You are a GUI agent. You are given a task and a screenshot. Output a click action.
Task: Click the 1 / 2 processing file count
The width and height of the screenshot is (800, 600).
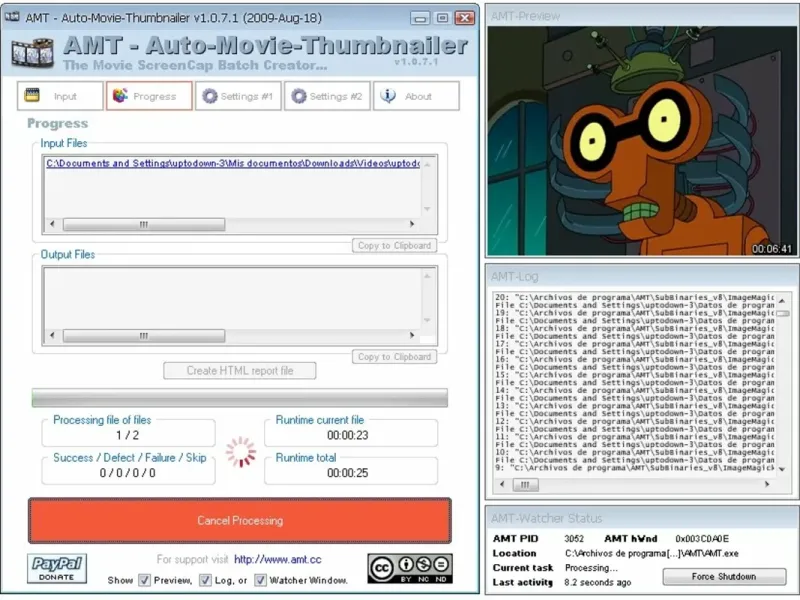(128, 435)
